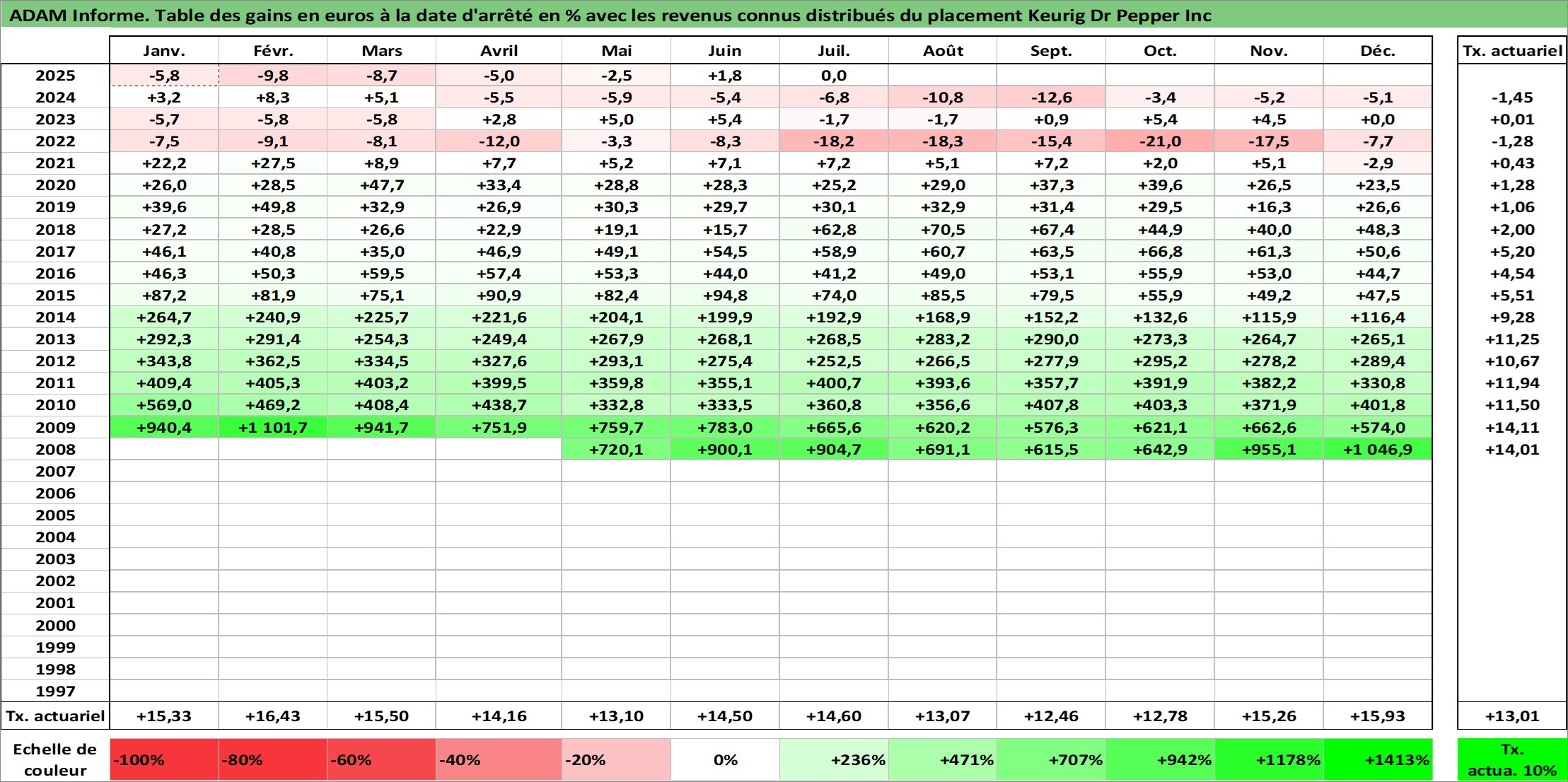Select the Mars column header
Viewport: 1568px width, 782px height.
point(381,51)
